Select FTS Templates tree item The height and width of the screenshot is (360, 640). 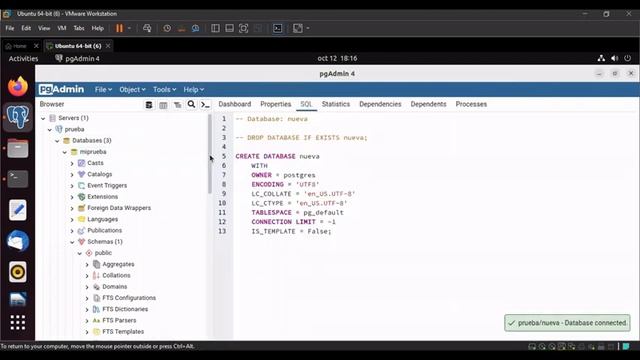(123, 331)
